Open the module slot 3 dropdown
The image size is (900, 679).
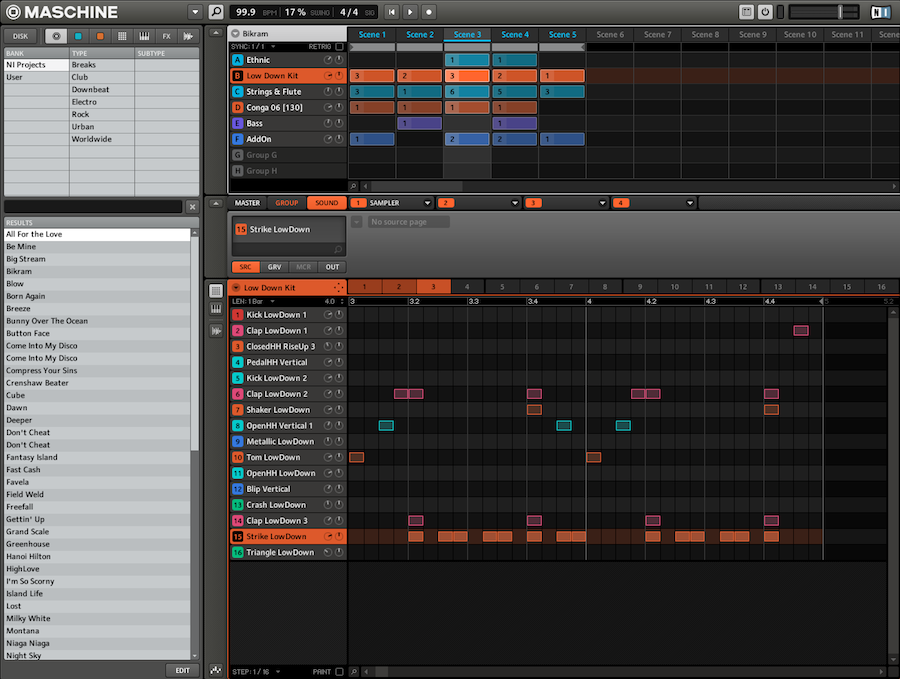(602, 203)
